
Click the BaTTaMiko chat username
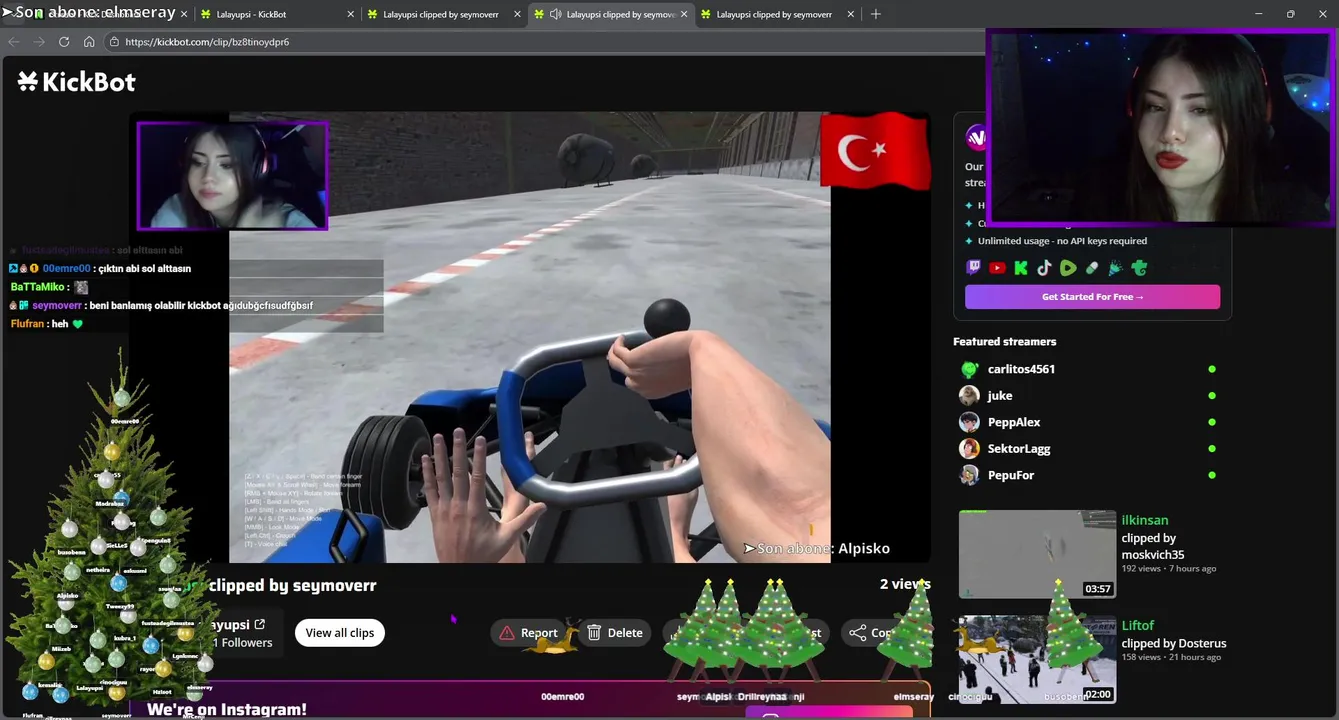[39, 287]
